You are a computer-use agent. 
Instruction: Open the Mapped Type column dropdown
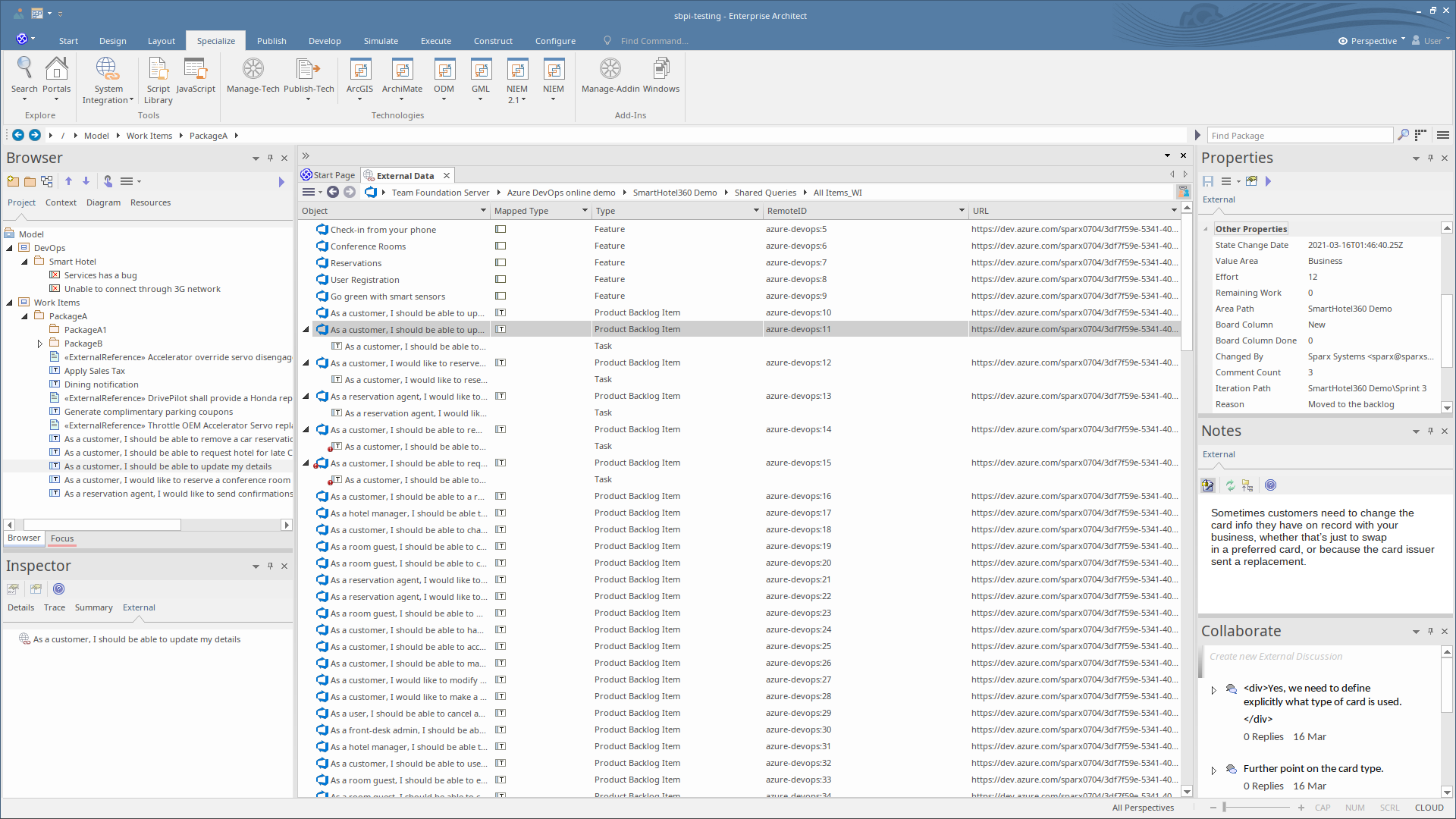point(585,211)
